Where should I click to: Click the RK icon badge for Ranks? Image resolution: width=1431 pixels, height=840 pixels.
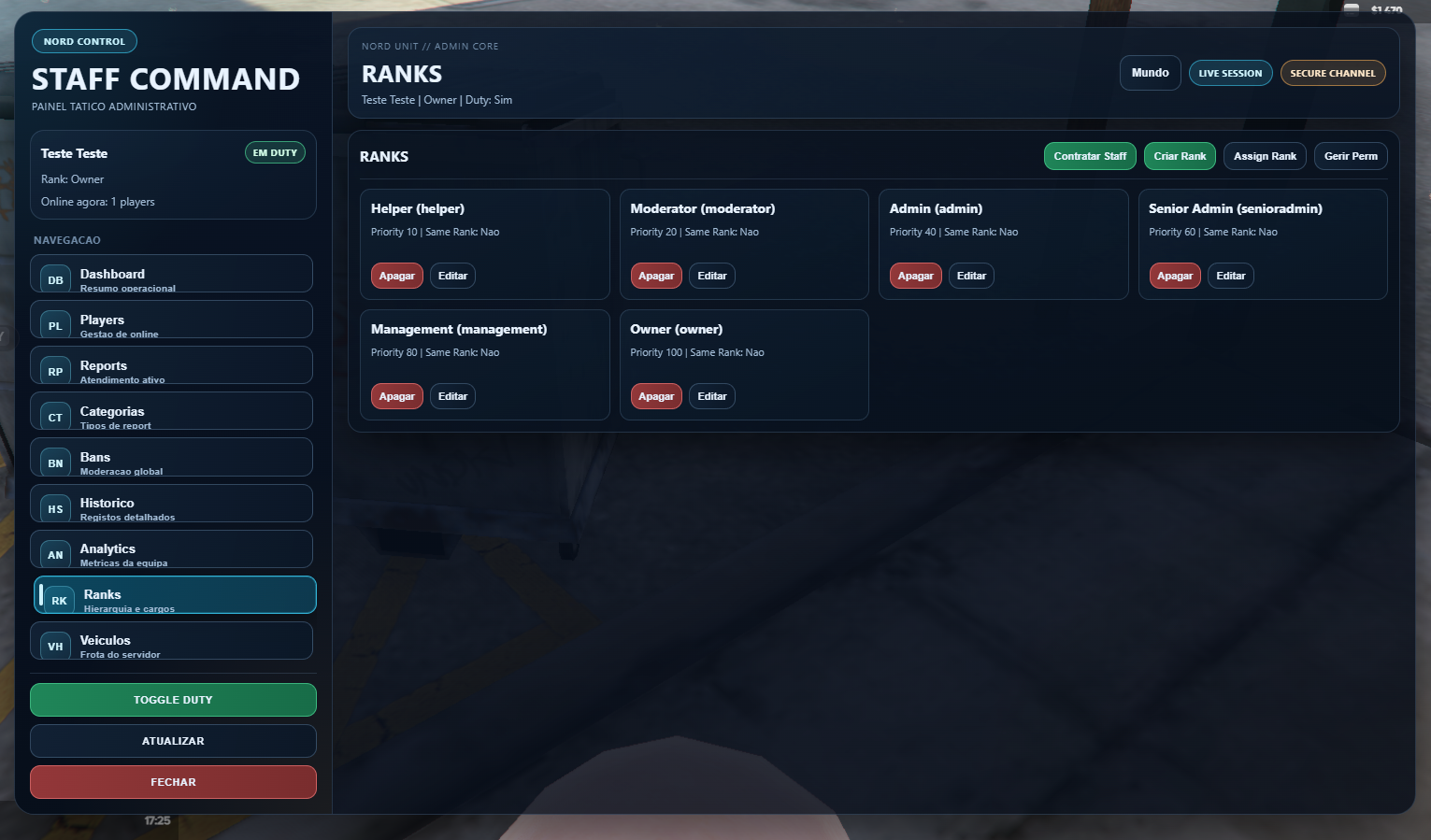tap(59, 600)
